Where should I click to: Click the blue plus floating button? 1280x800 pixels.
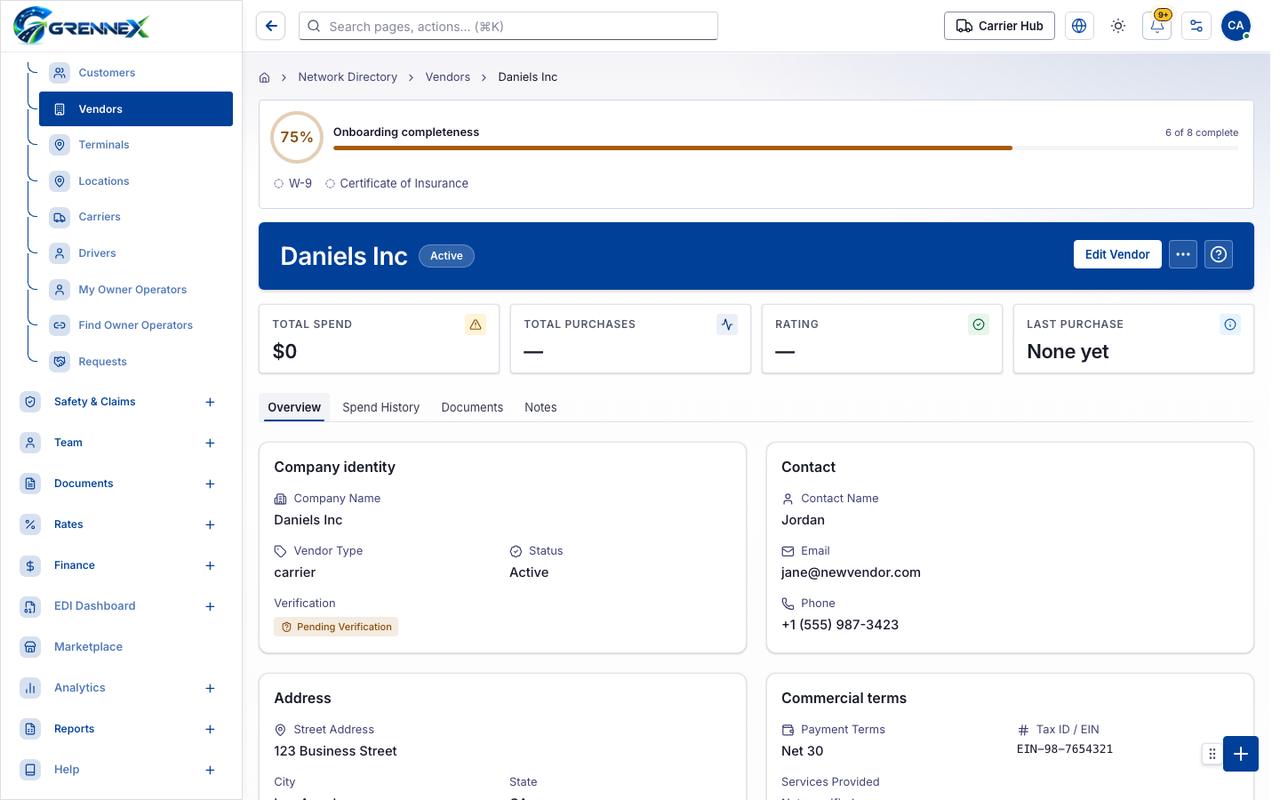tap(1240, 754)
